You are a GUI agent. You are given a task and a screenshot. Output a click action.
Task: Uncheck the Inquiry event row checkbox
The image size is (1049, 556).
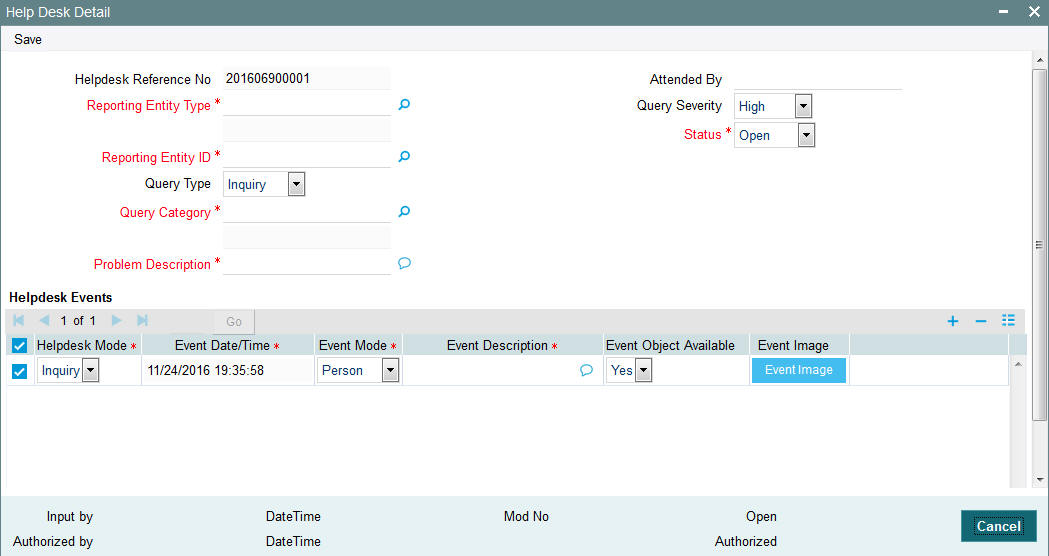[x=19, y=371]
